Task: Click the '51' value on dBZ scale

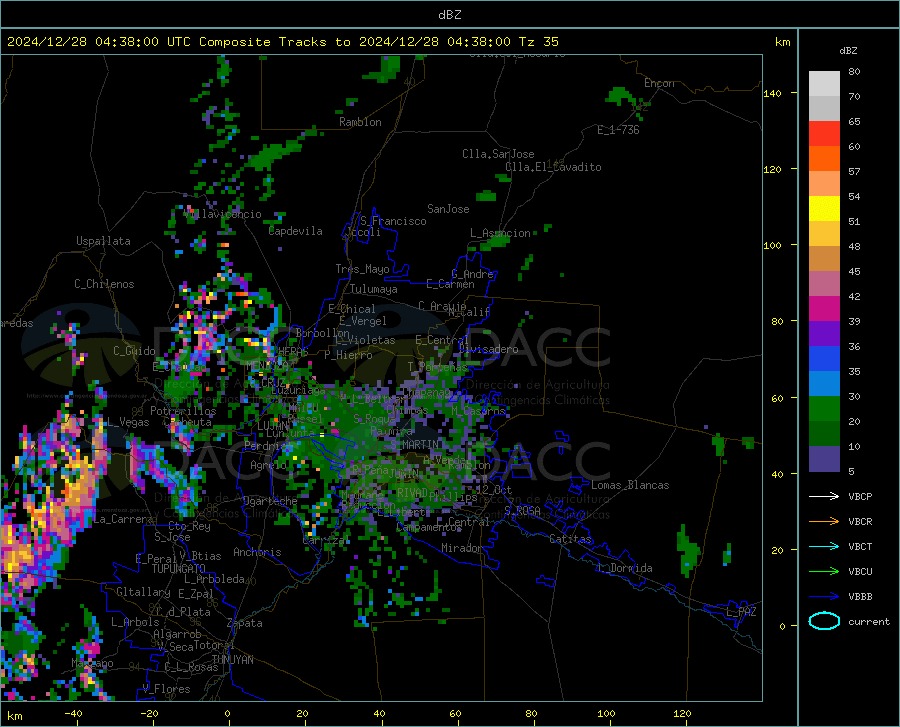Action: tap(854, 221)
